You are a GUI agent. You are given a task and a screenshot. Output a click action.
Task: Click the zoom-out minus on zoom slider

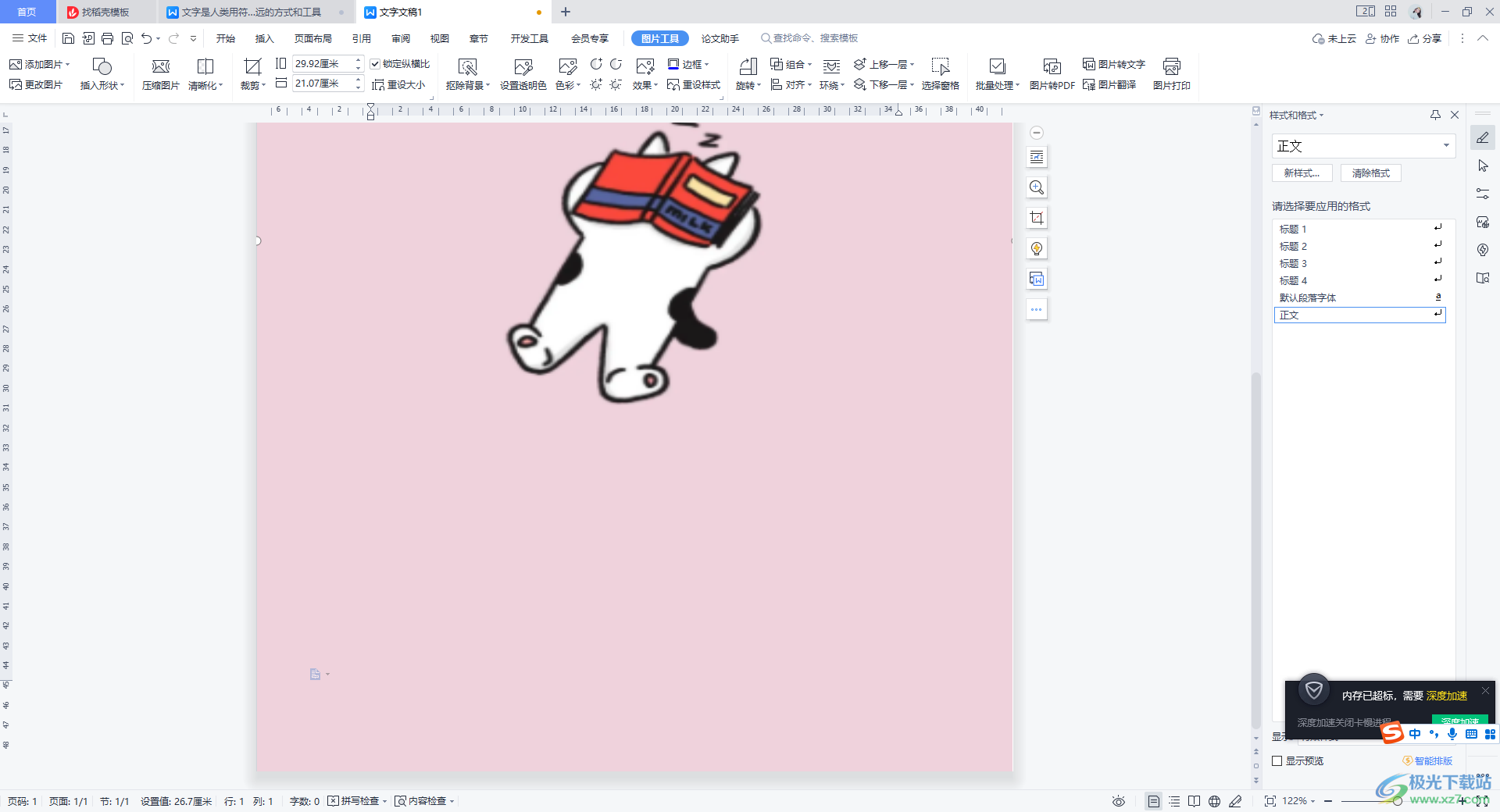click(1328, 801)
